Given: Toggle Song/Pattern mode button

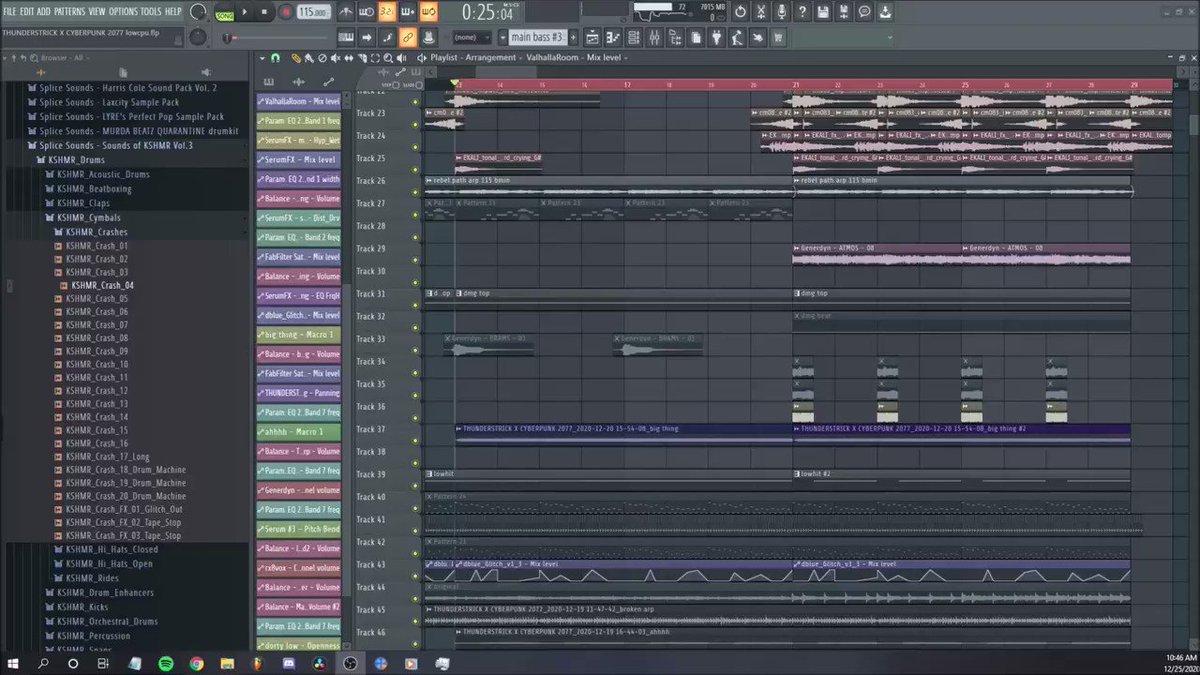Looking at the screenshot, I should pos(225,12).
